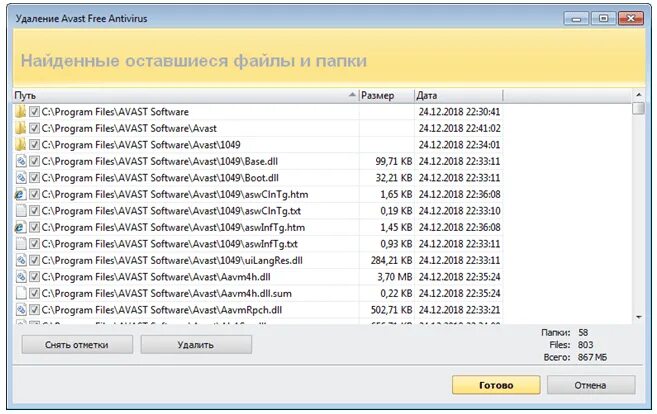Uncheck the uiLangRes.dll checkbox

(34, 260)
